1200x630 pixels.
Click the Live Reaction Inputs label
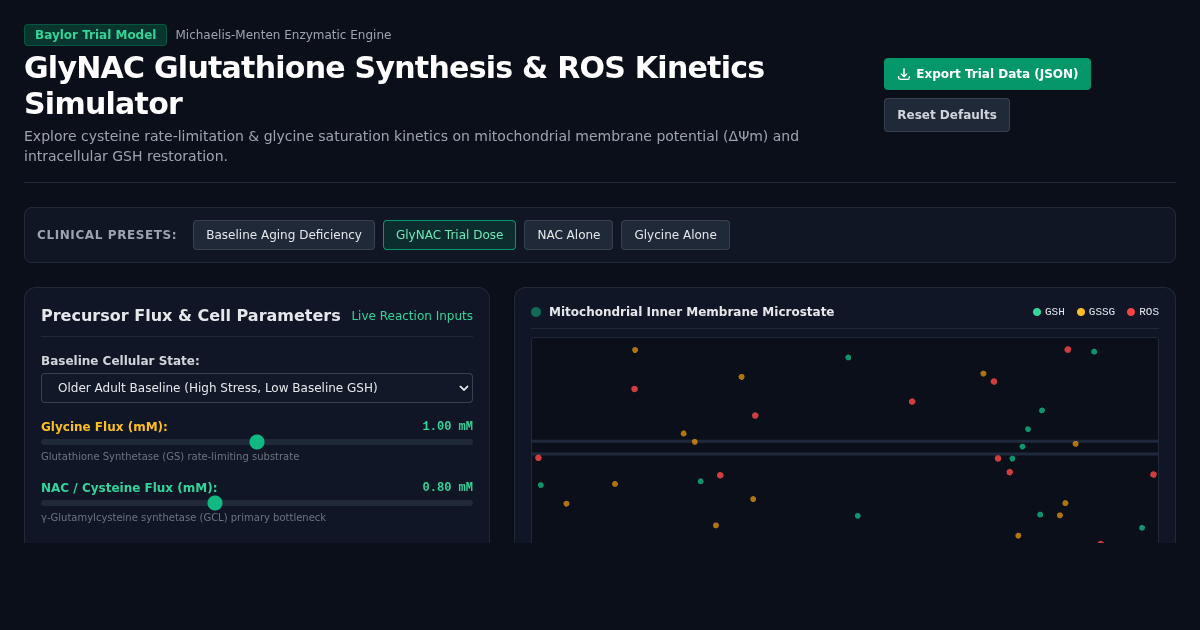pos(412,316)
